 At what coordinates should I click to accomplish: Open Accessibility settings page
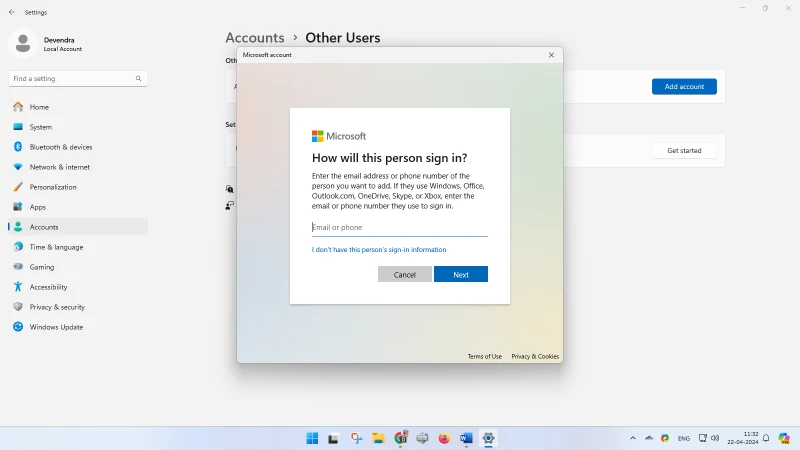point(78,287)
